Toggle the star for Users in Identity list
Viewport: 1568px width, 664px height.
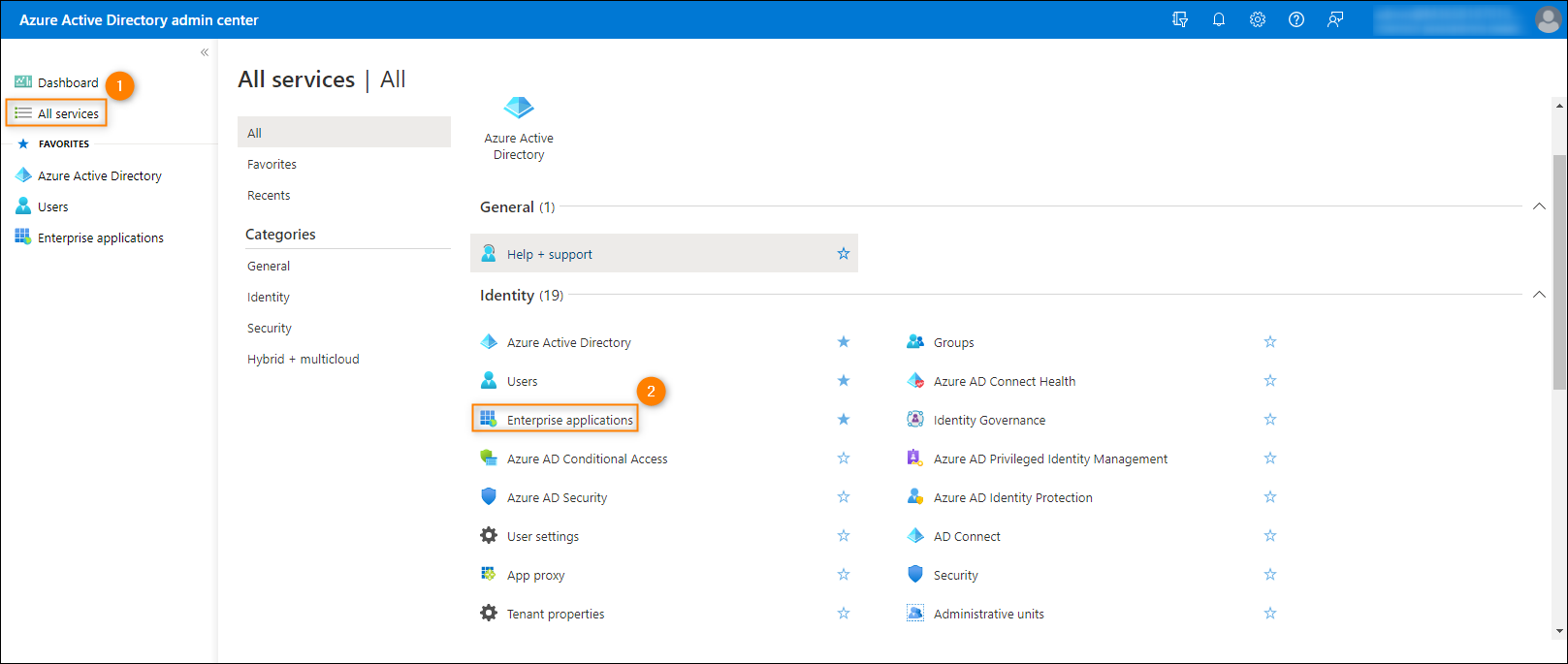click(x=844, y=380)
